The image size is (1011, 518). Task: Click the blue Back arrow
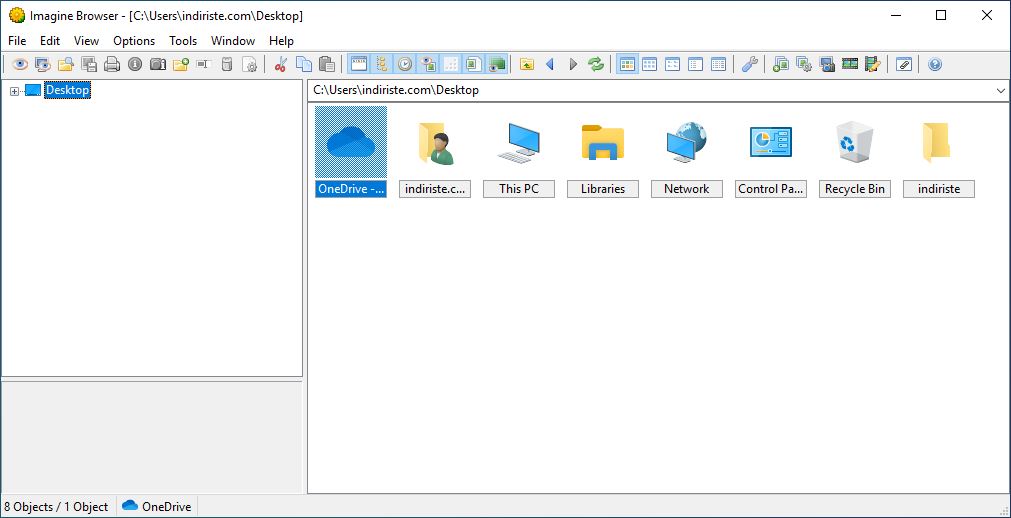(x=550, y=64)
